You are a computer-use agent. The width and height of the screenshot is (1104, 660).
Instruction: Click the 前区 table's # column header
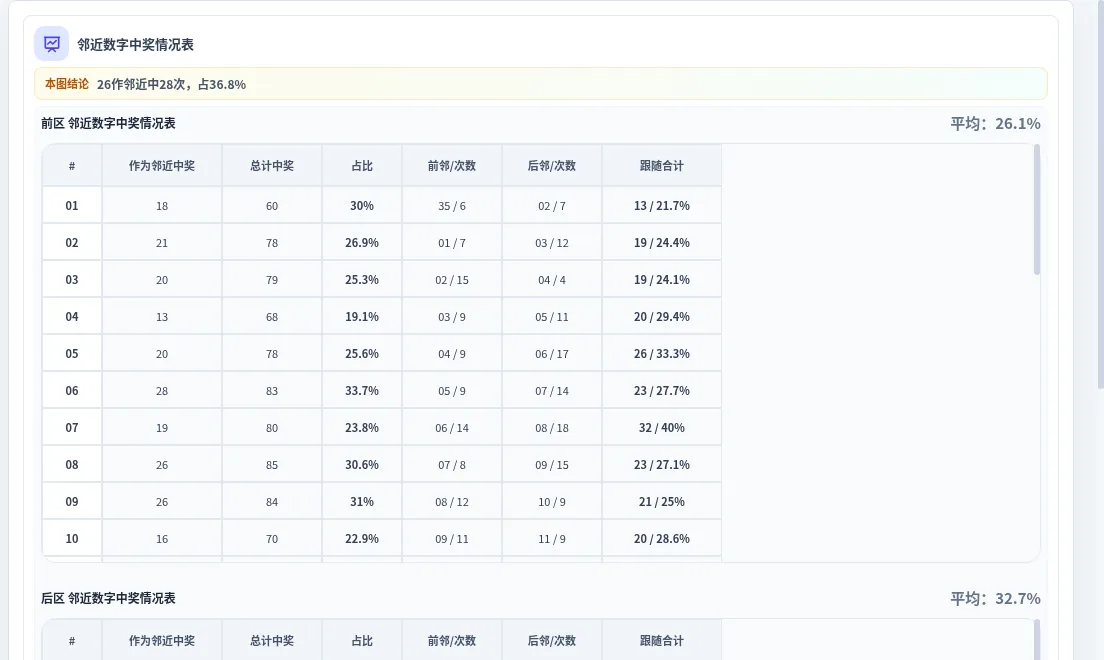(x=72, y=166)
